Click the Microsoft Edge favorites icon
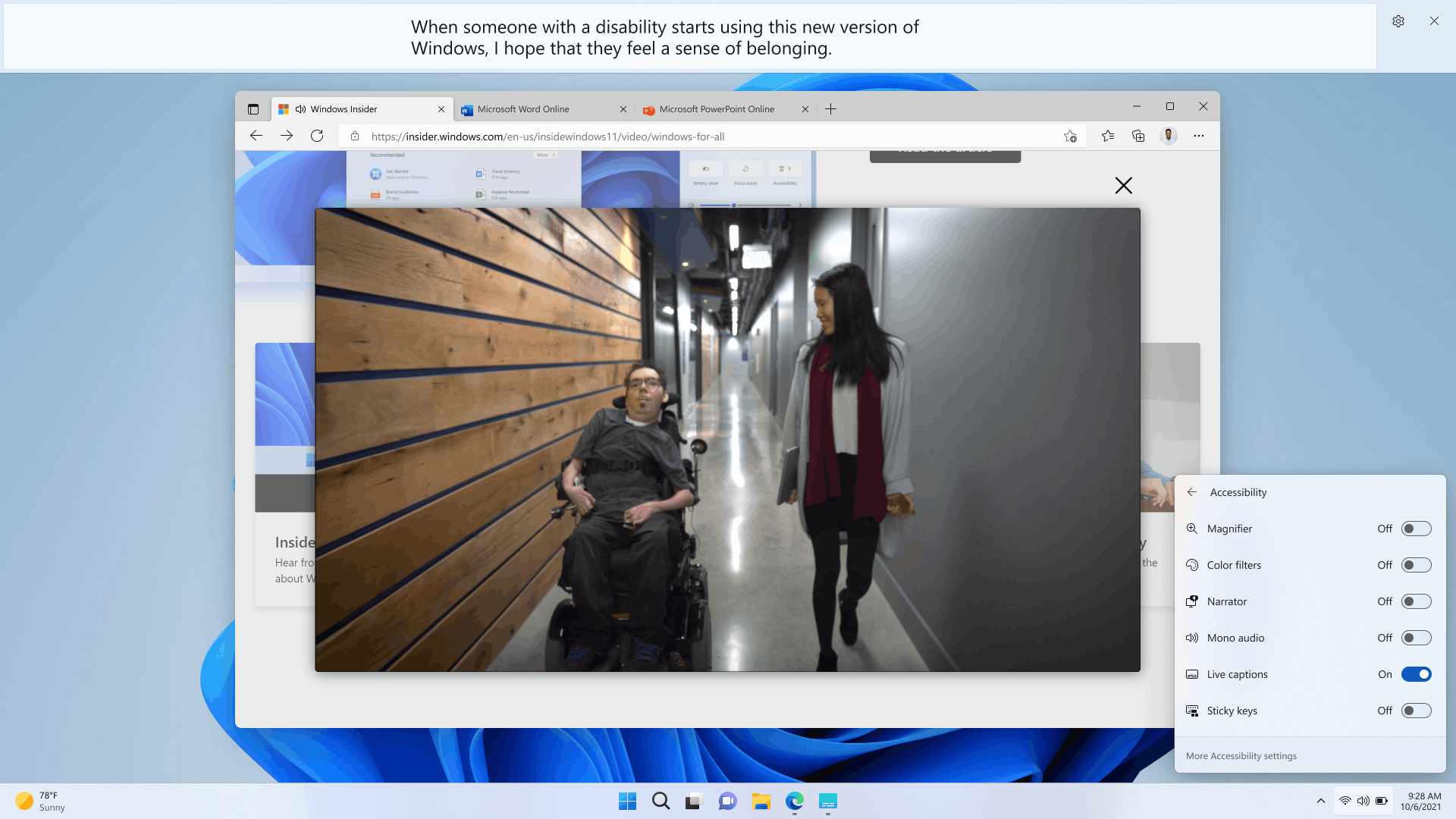This screenshot has width=1456, height=819. tap(1107, 136)
